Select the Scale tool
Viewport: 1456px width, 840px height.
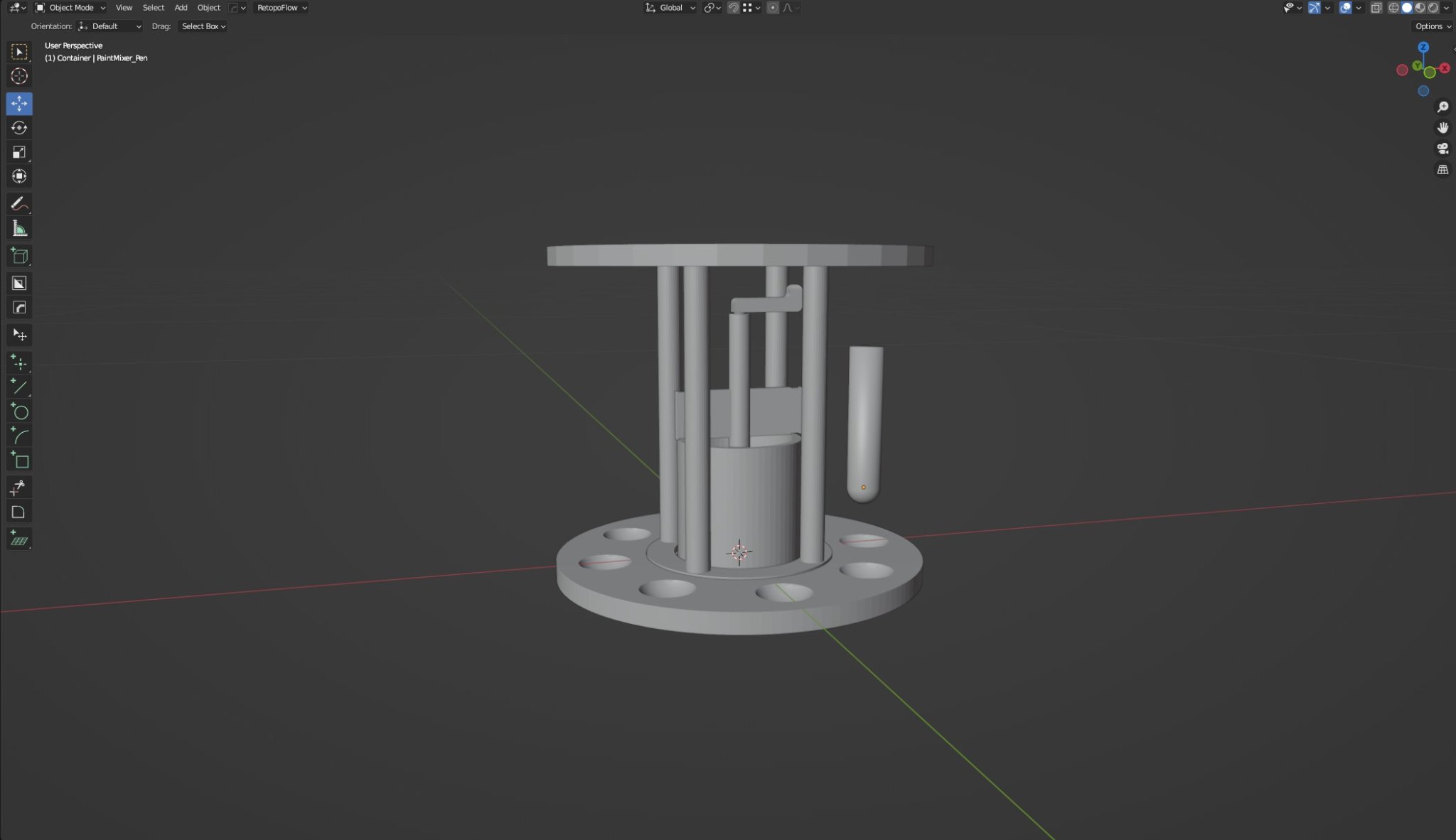tap(19, 152)
